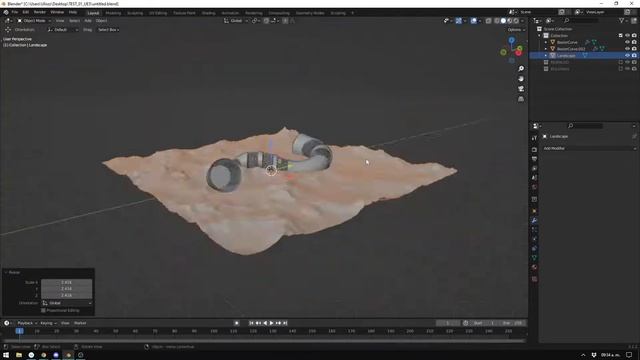Image resolution: width=640 pixels, height=360 pixels.
Task: Click the Blender logo menu icon
Action: point(6,12)
